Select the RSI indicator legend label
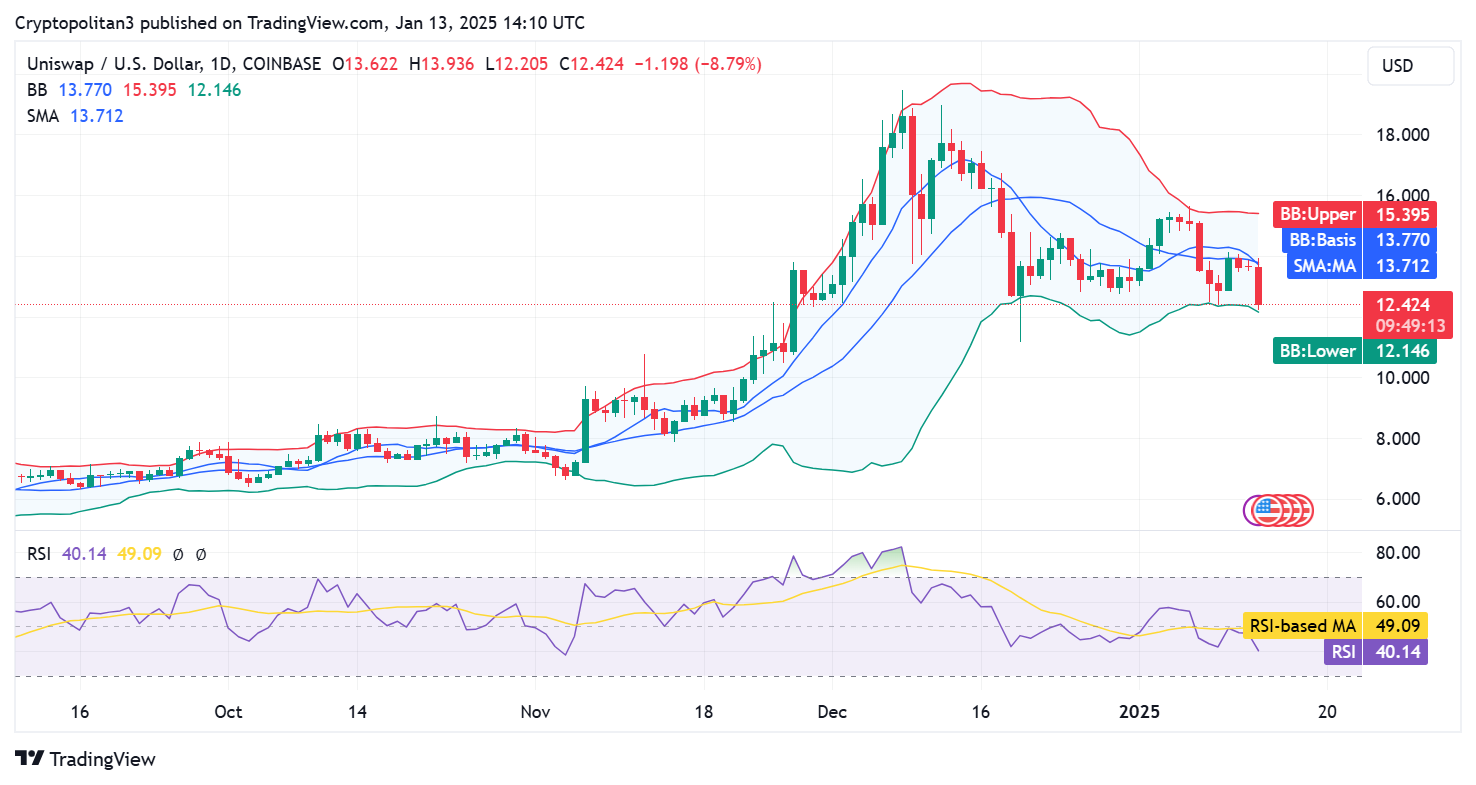Image resolution: width=1476 pixels, height=785 pixels. tap(39, 554)
